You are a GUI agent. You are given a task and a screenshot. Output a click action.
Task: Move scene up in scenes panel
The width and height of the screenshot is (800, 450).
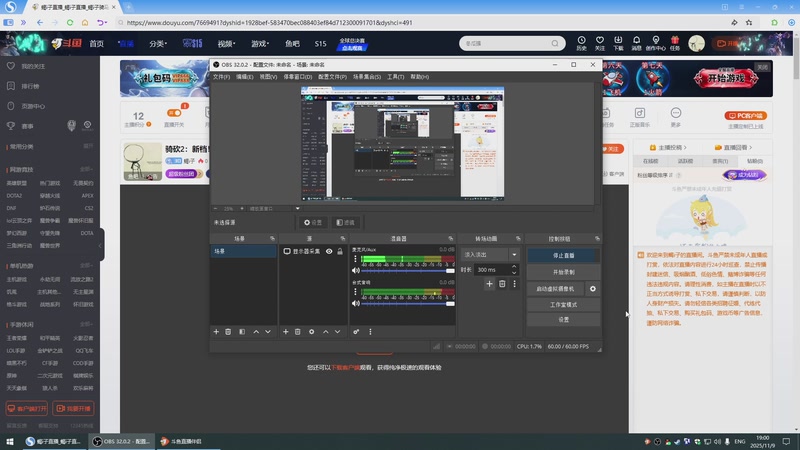coord(256,332)
